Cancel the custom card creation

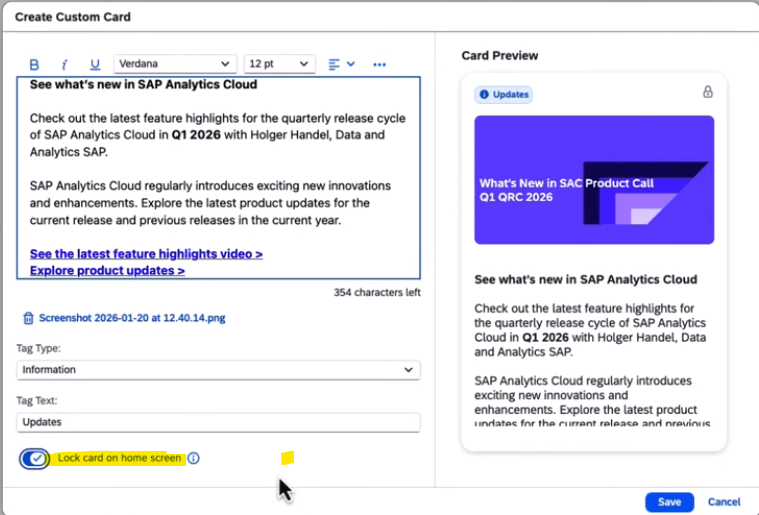(724, 502)
